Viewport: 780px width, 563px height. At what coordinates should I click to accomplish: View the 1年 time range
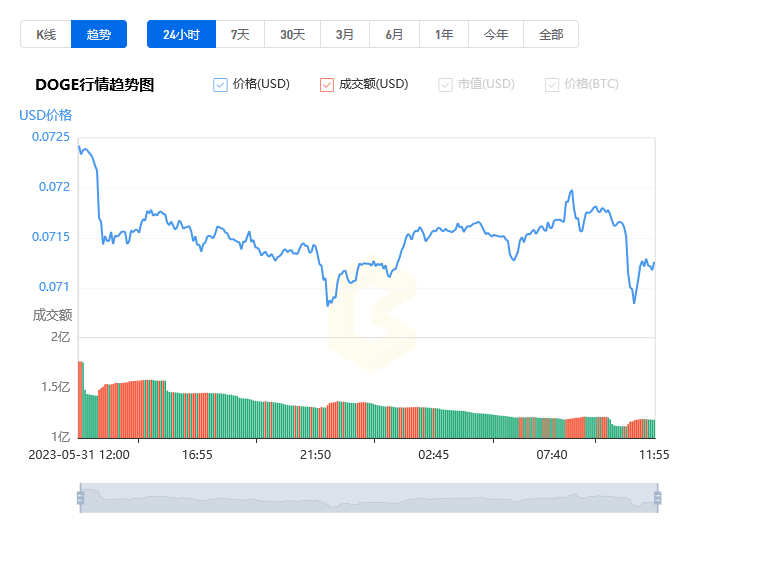coord(444,34)
